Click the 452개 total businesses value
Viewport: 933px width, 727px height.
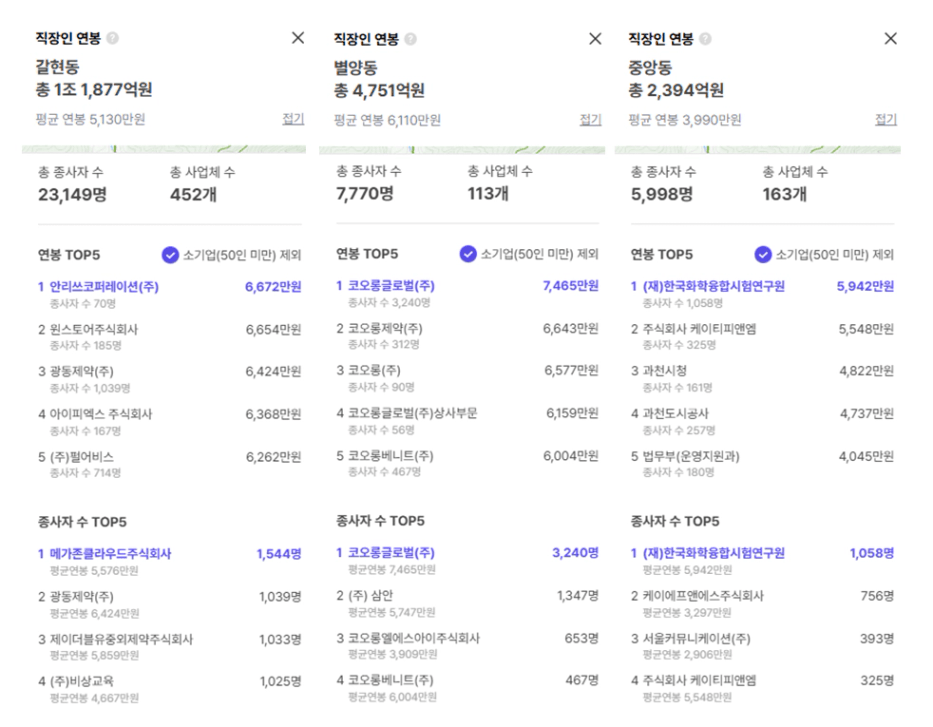pos(193,195)
